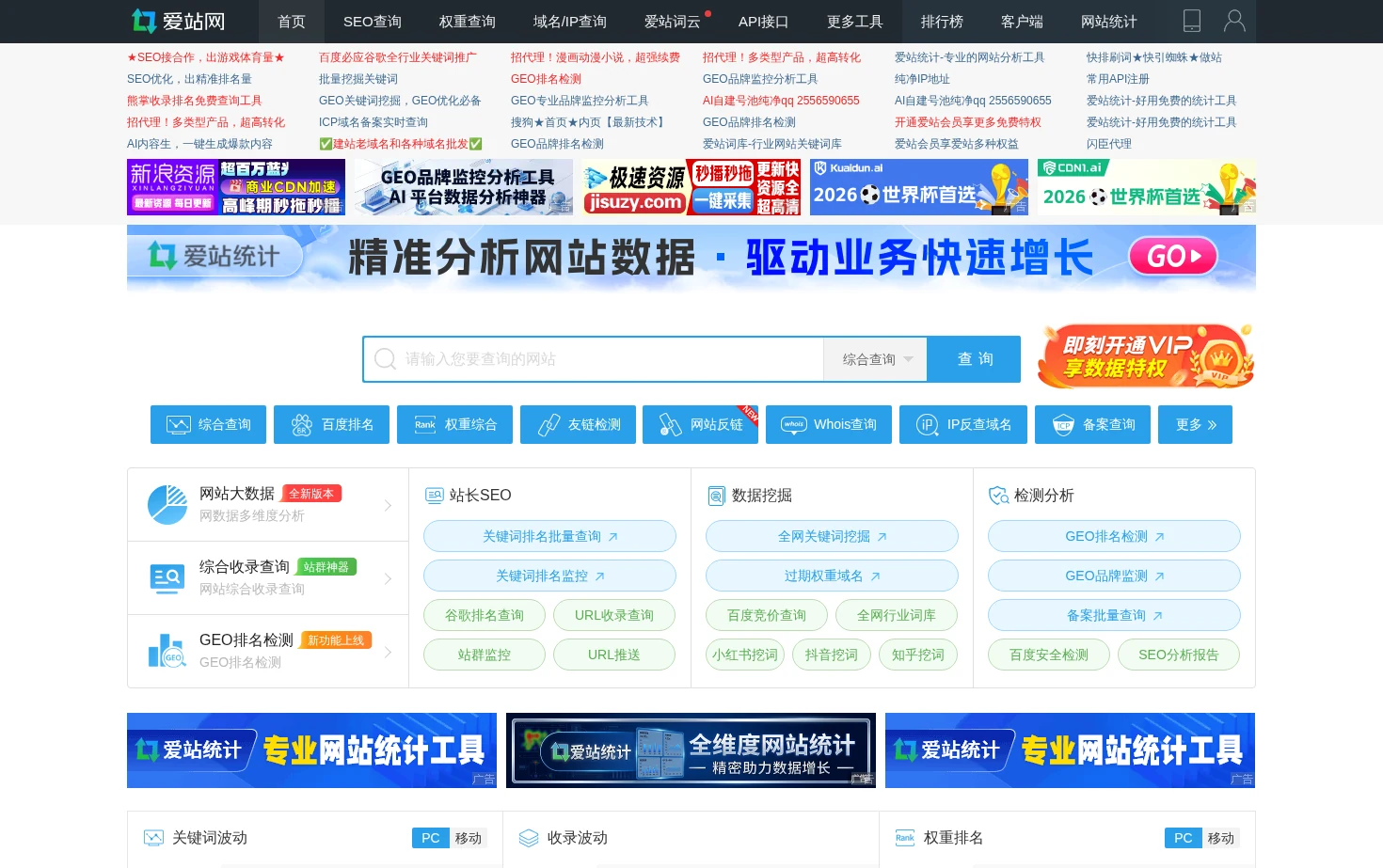Expand the 综合收录查询 row chevron
The width and height of the screenshot is (1383, 868).
point(388,579)
